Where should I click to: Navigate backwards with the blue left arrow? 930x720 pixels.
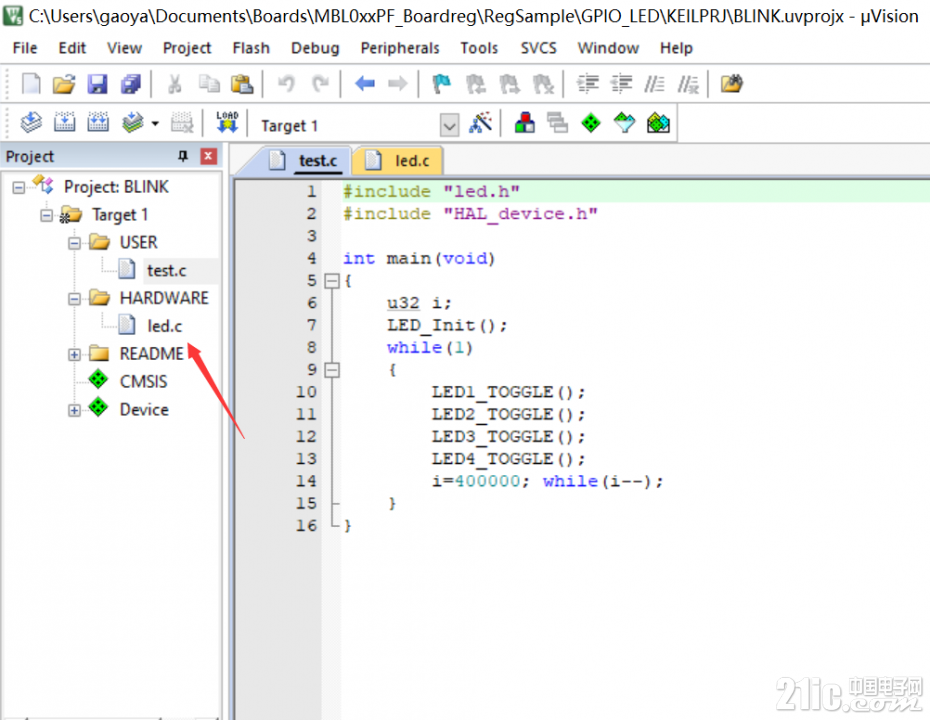(365, 84)
